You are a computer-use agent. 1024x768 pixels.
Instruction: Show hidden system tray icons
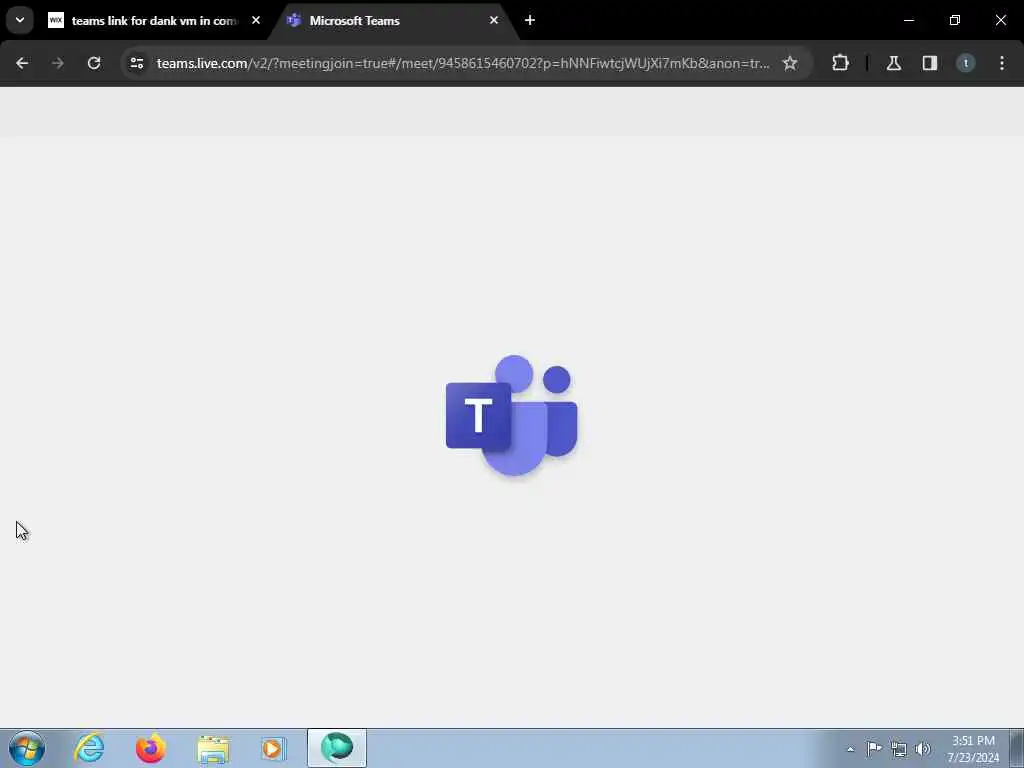pyautogui.click(x=850, y=749)
